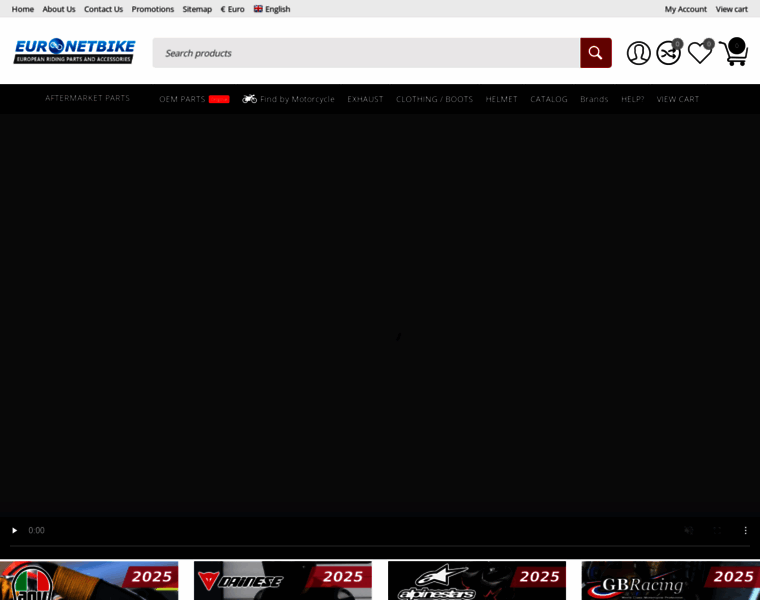Open the Contact Us link
760x600 pixels.
(x=103, y=9)
